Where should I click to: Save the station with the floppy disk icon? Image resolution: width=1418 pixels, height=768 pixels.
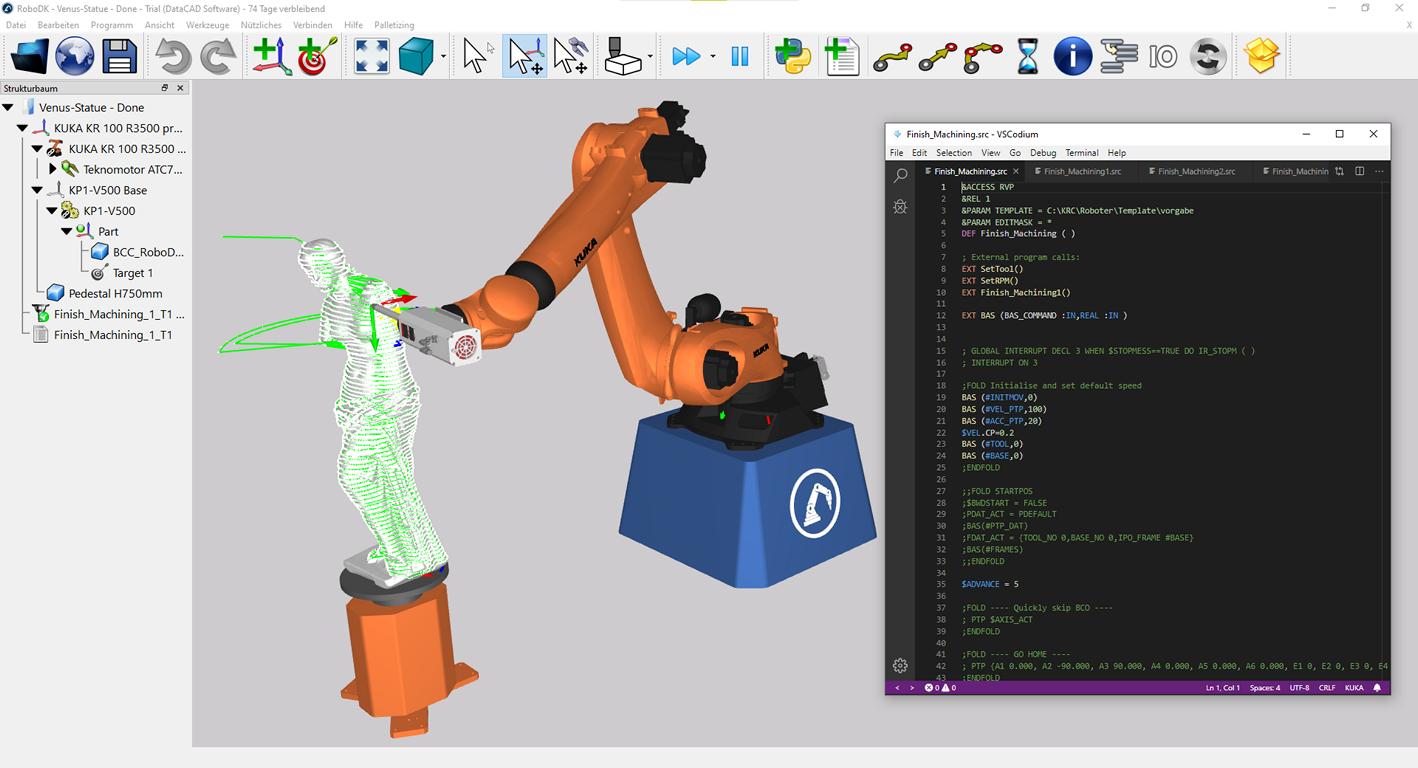coord(119,56)
